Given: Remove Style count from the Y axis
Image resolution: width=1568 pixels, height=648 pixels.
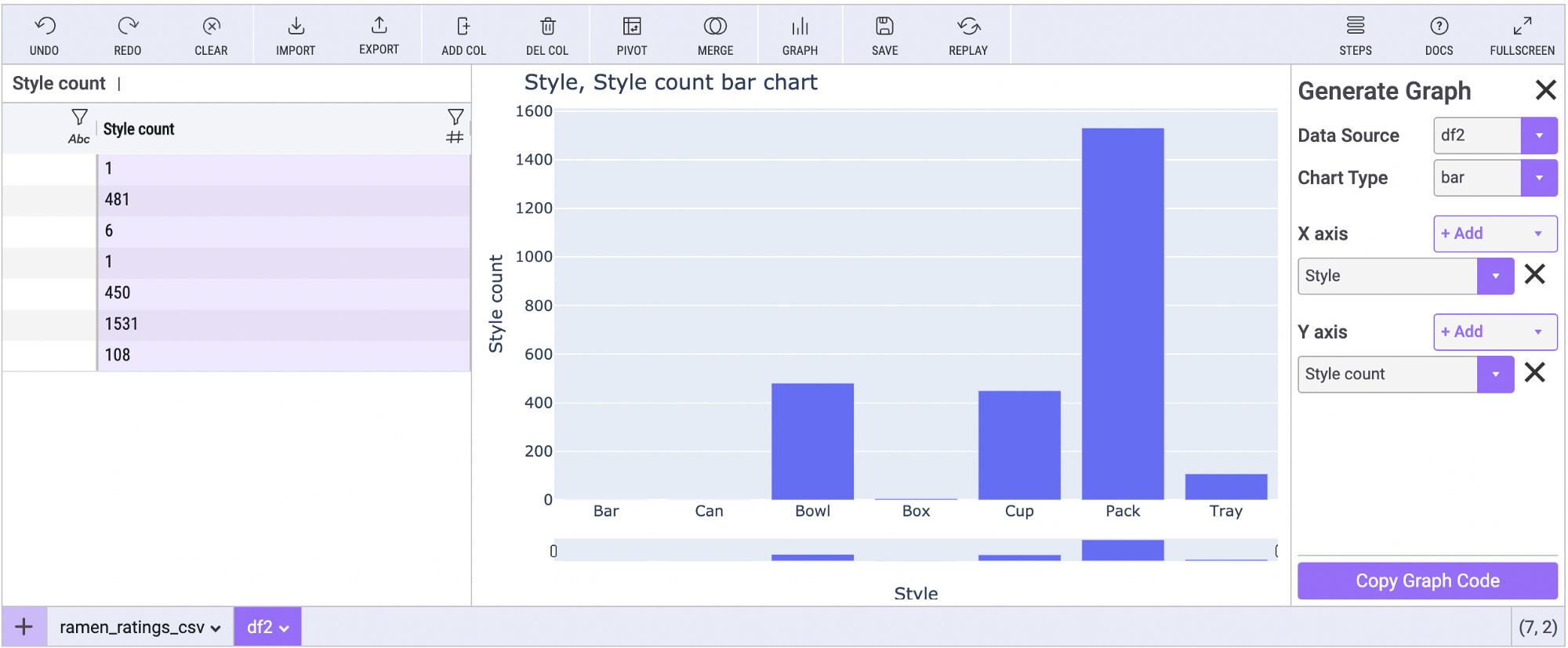Looking at the screenshot, I should click(x=1535, y=372).
